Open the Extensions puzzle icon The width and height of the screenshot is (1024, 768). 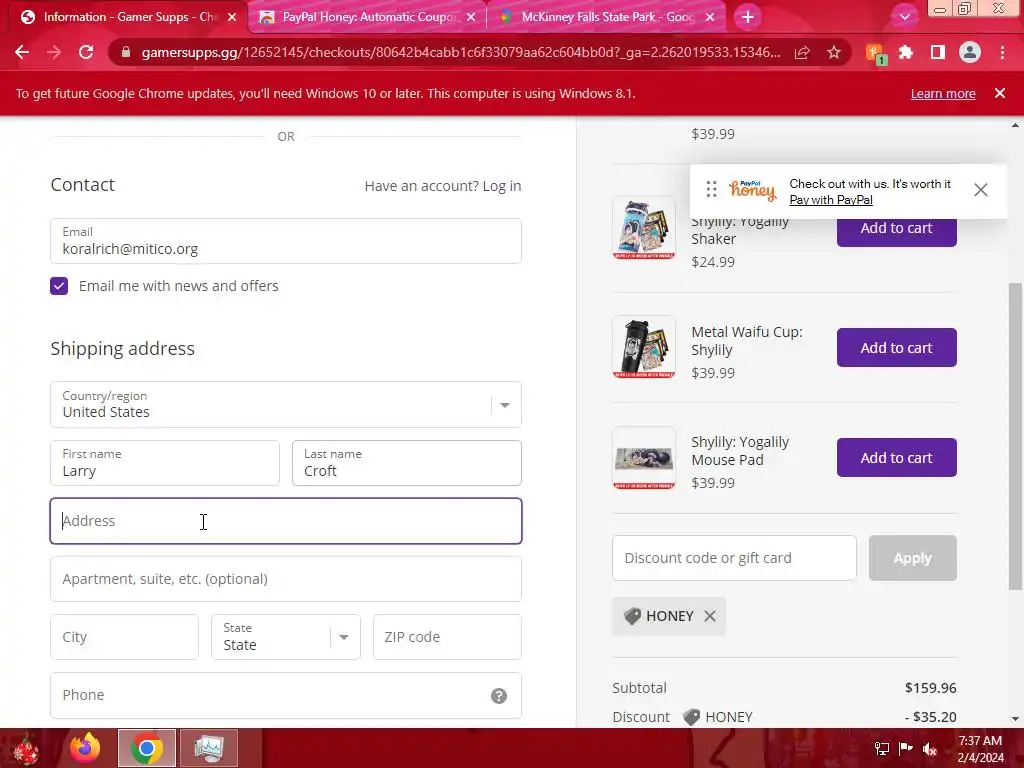906,52
